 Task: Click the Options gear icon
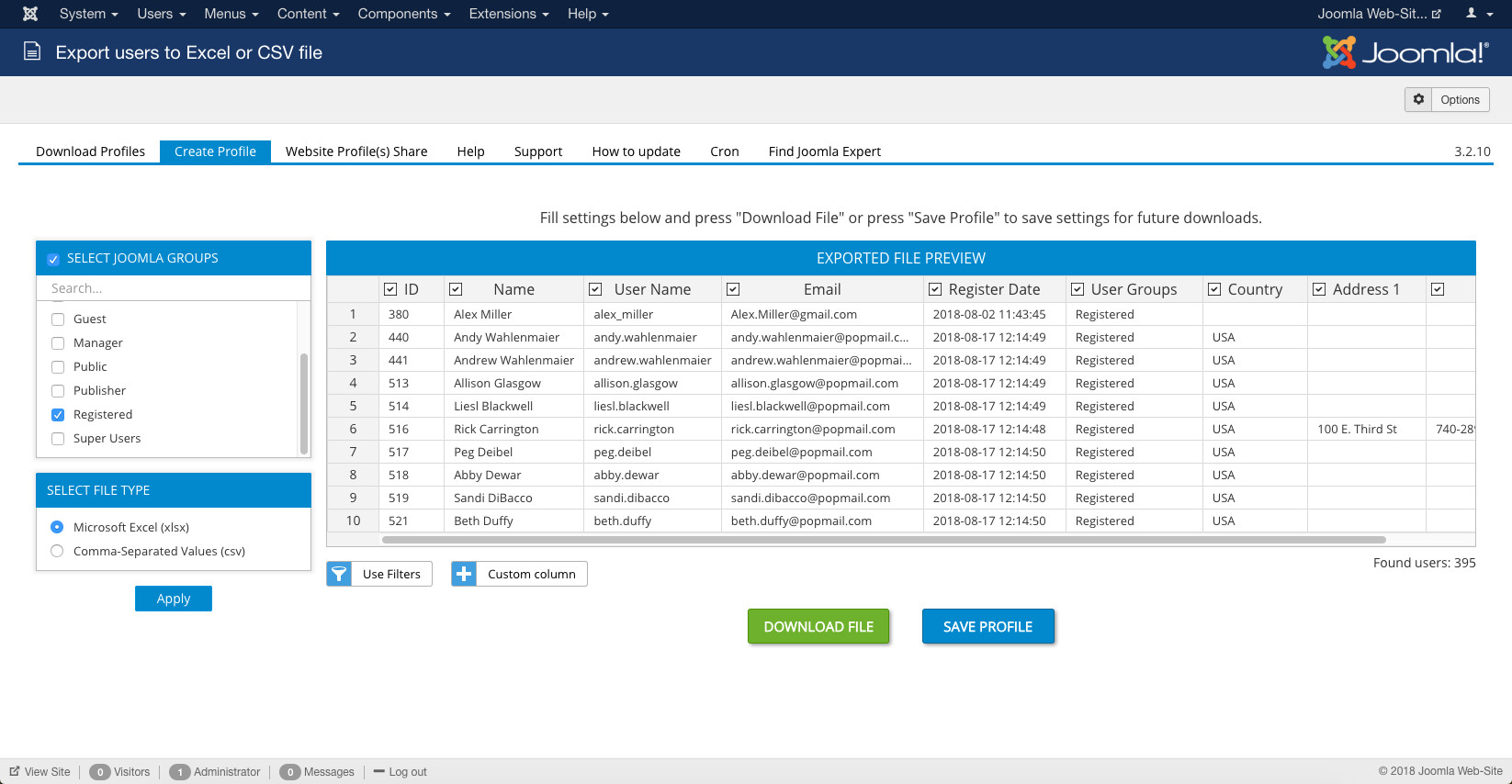point(1418,99)
